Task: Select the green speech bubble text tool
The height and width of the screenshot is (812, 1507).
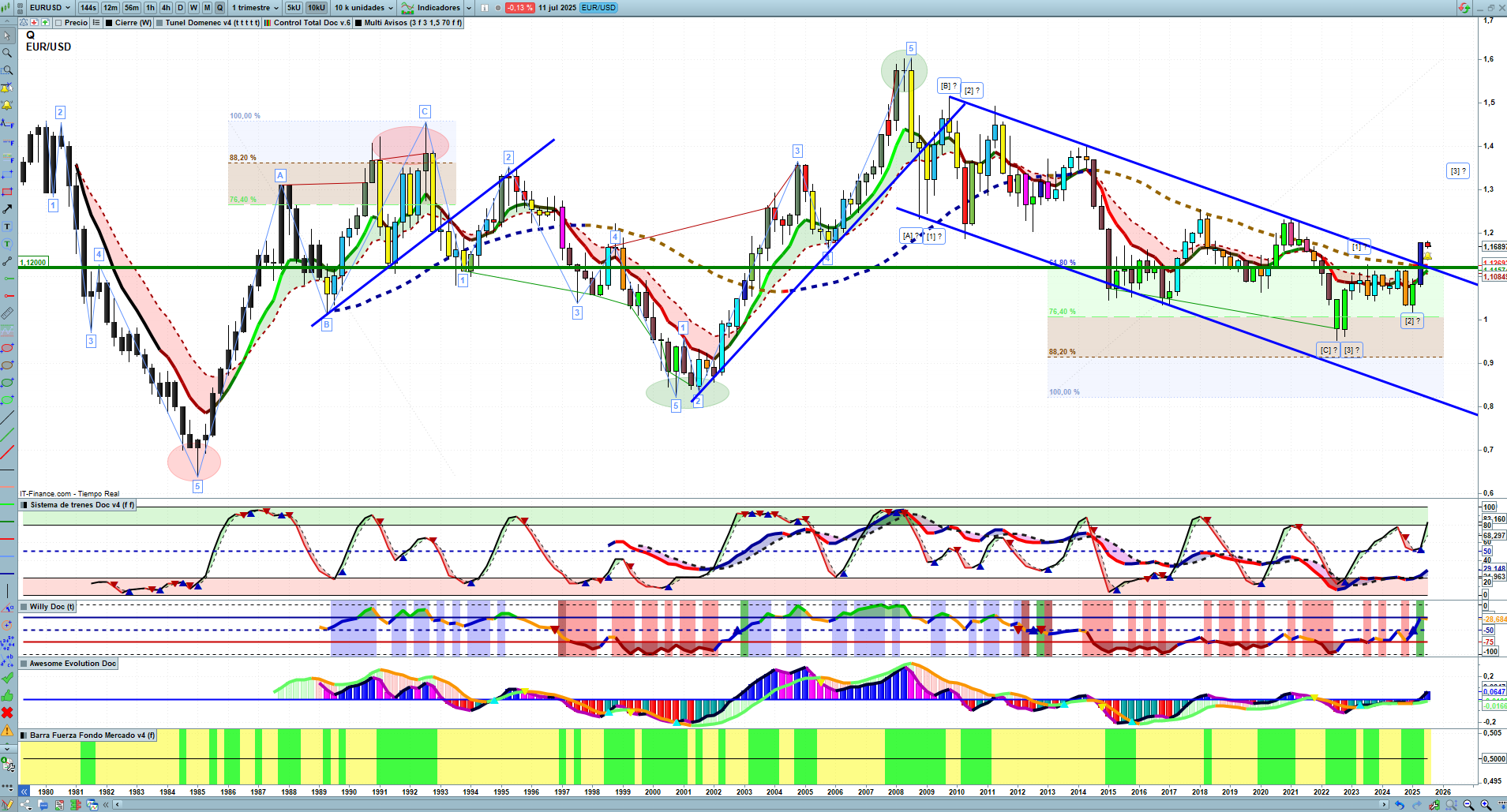Action: [x=7, y=244]
